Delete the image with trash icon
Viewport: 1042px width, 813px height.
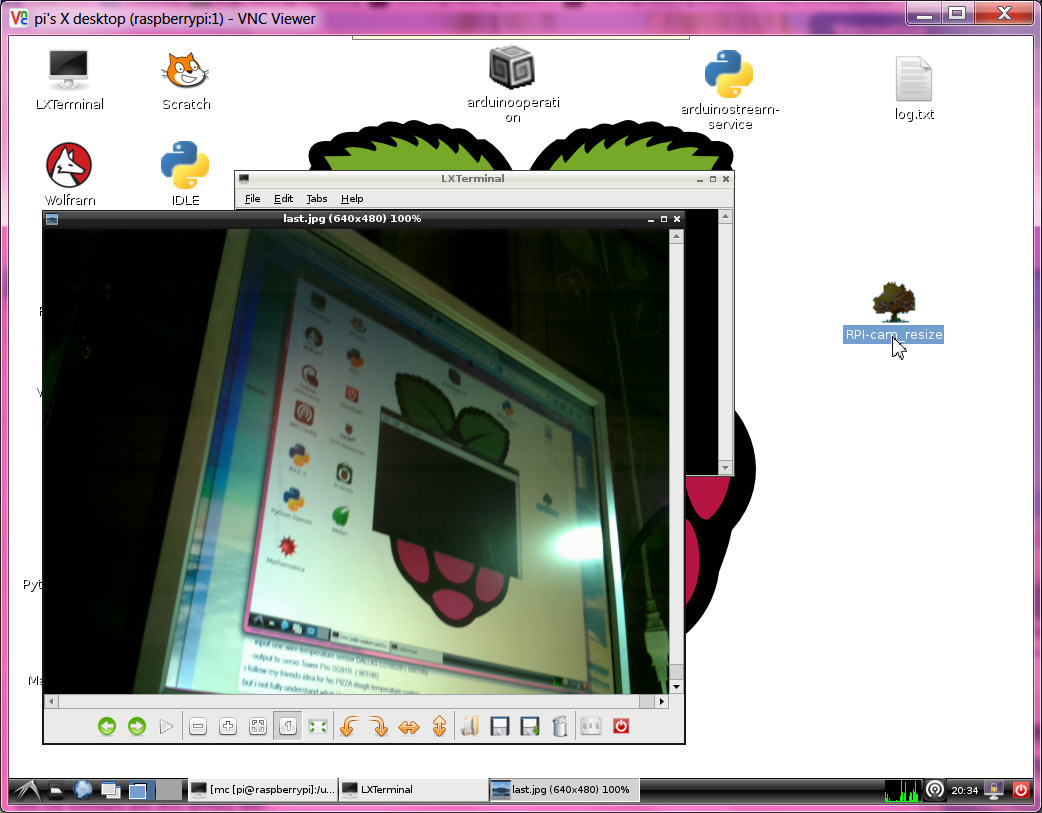click(560, 727)
